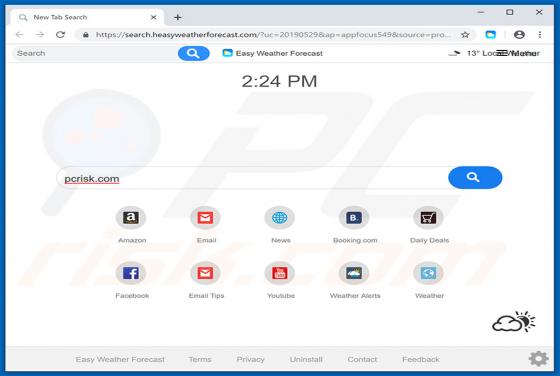The width and height of the screenshot is (560, 376).
Task: Click the Easy Weather Forecast toolbar link
Action: (x=272, y=54)
